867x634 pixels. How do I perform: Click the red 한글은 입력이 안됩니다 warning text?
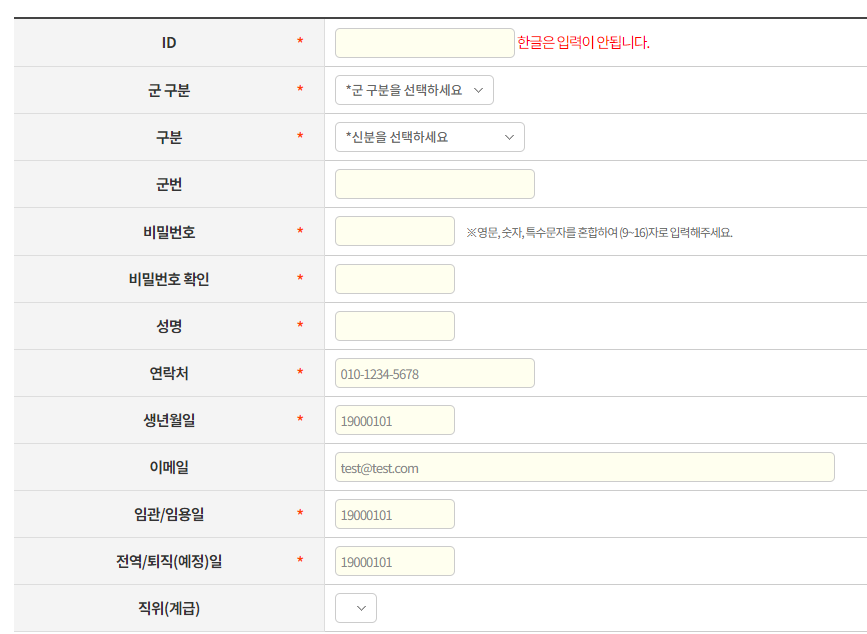pyautogui.click(x=583, y=43)
